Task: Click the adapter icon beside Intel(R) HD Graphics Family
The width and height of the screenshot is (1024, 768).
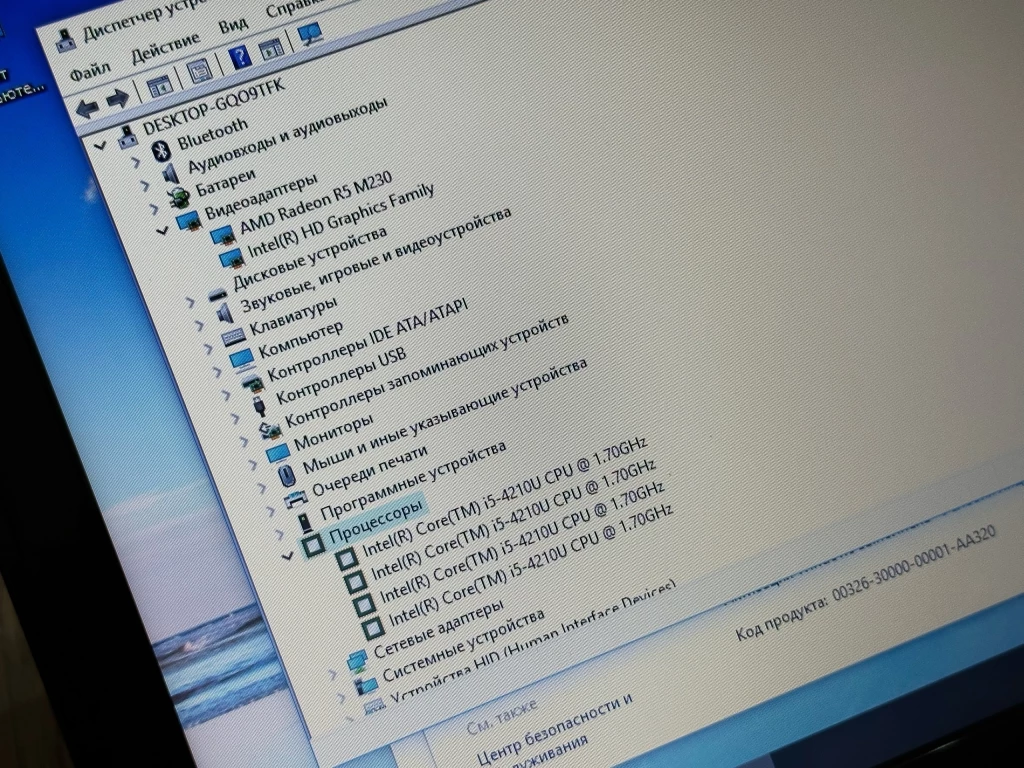Action: pos(232,259)
